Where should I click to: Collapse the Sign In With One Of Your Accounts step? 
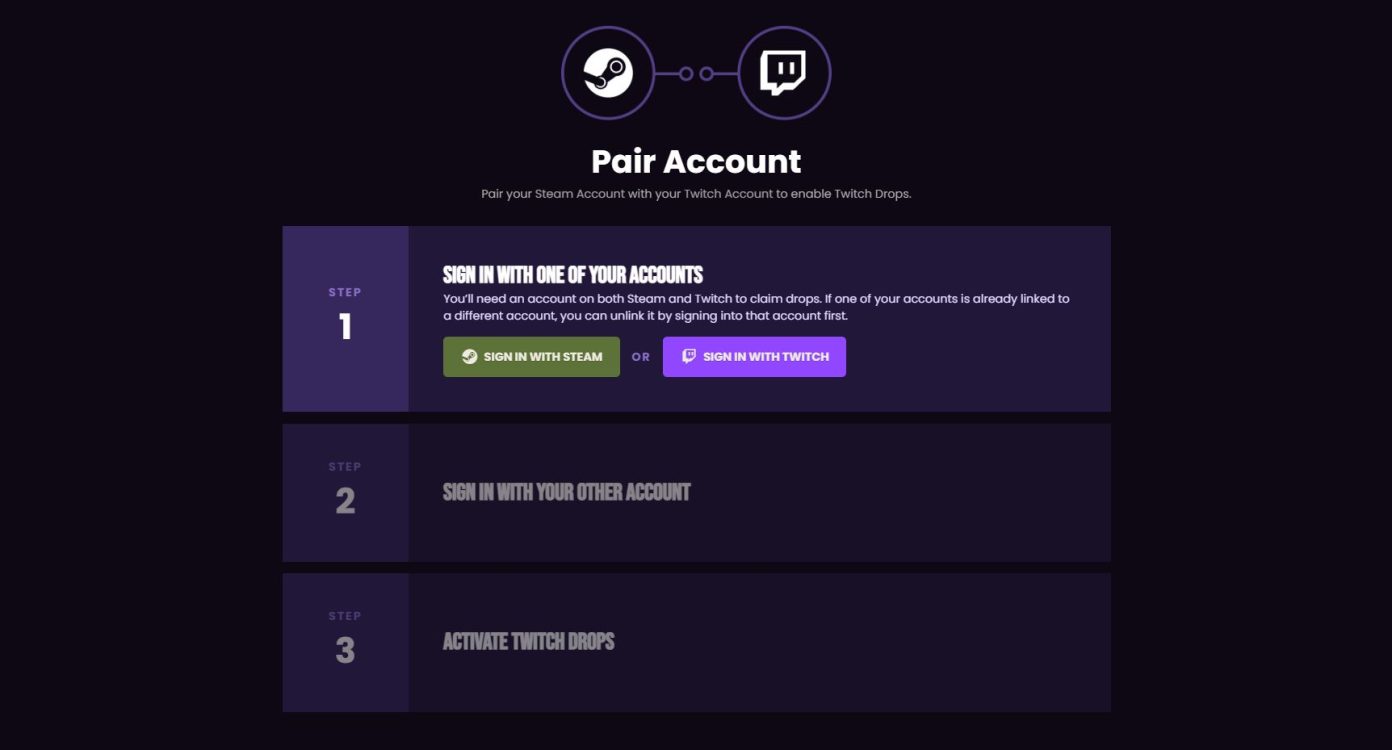tap(573, 275)
